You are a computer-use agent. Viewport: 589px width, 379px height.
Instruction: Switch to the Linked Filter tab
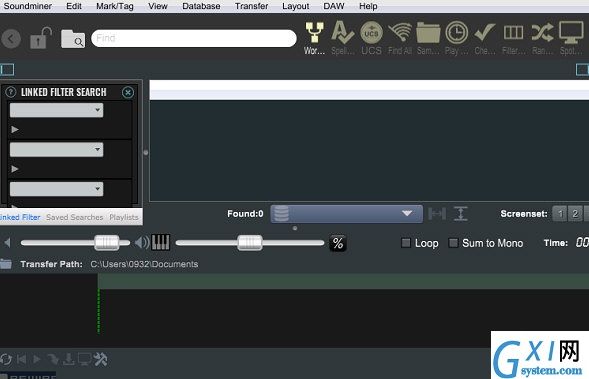tap(20, 217)
